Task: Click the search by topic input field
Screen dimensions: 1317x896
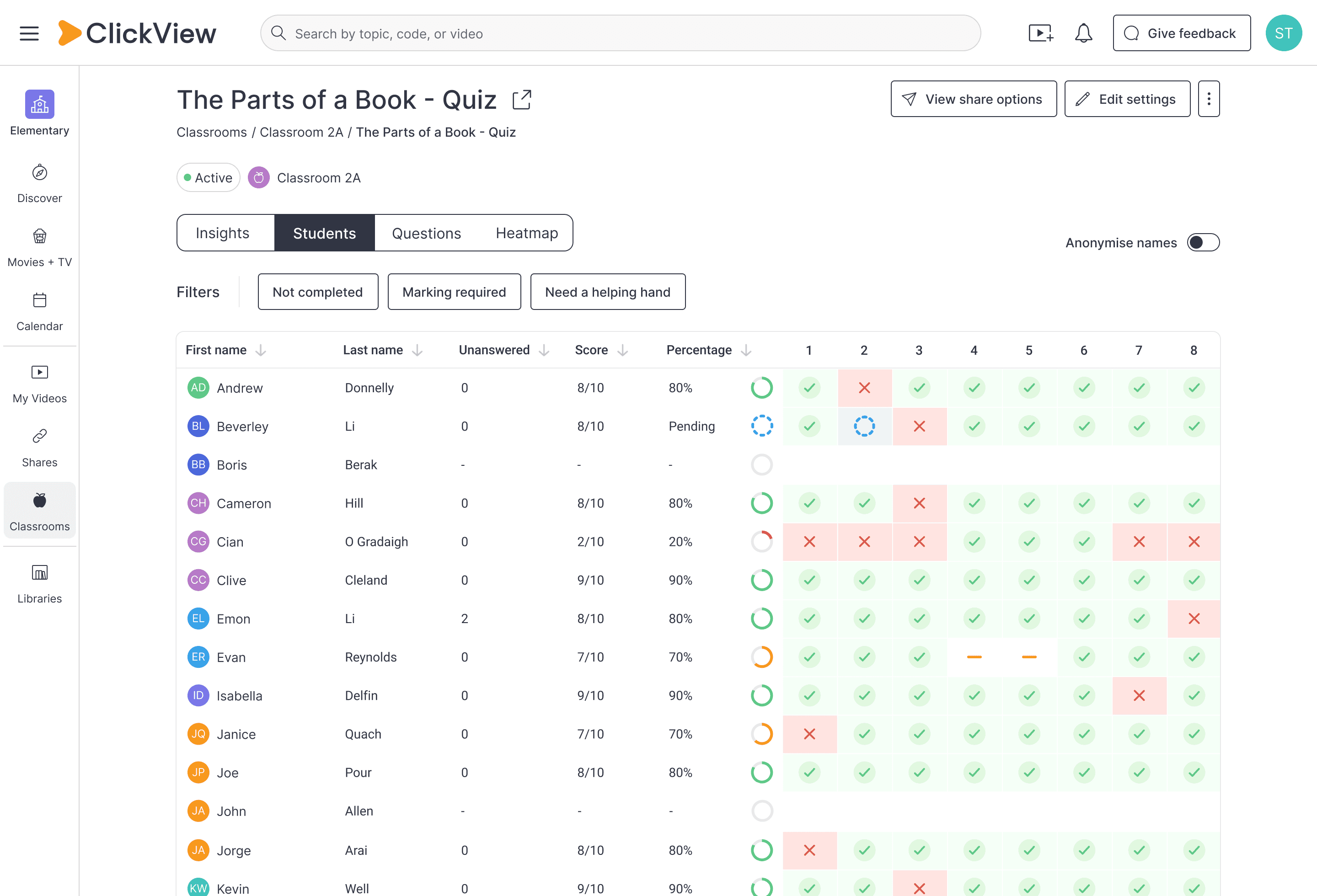Action: point(620,33)
